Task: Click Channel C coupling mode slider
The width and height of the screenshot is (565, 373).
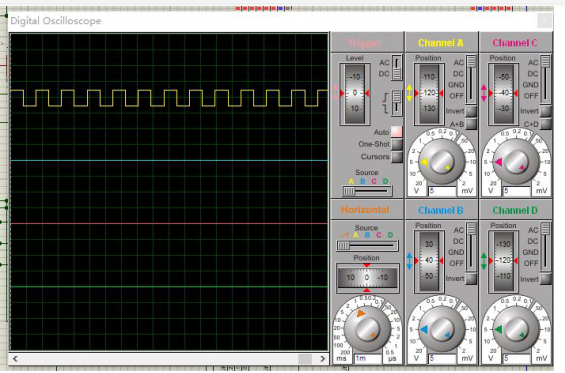Action: pos(546,79)
